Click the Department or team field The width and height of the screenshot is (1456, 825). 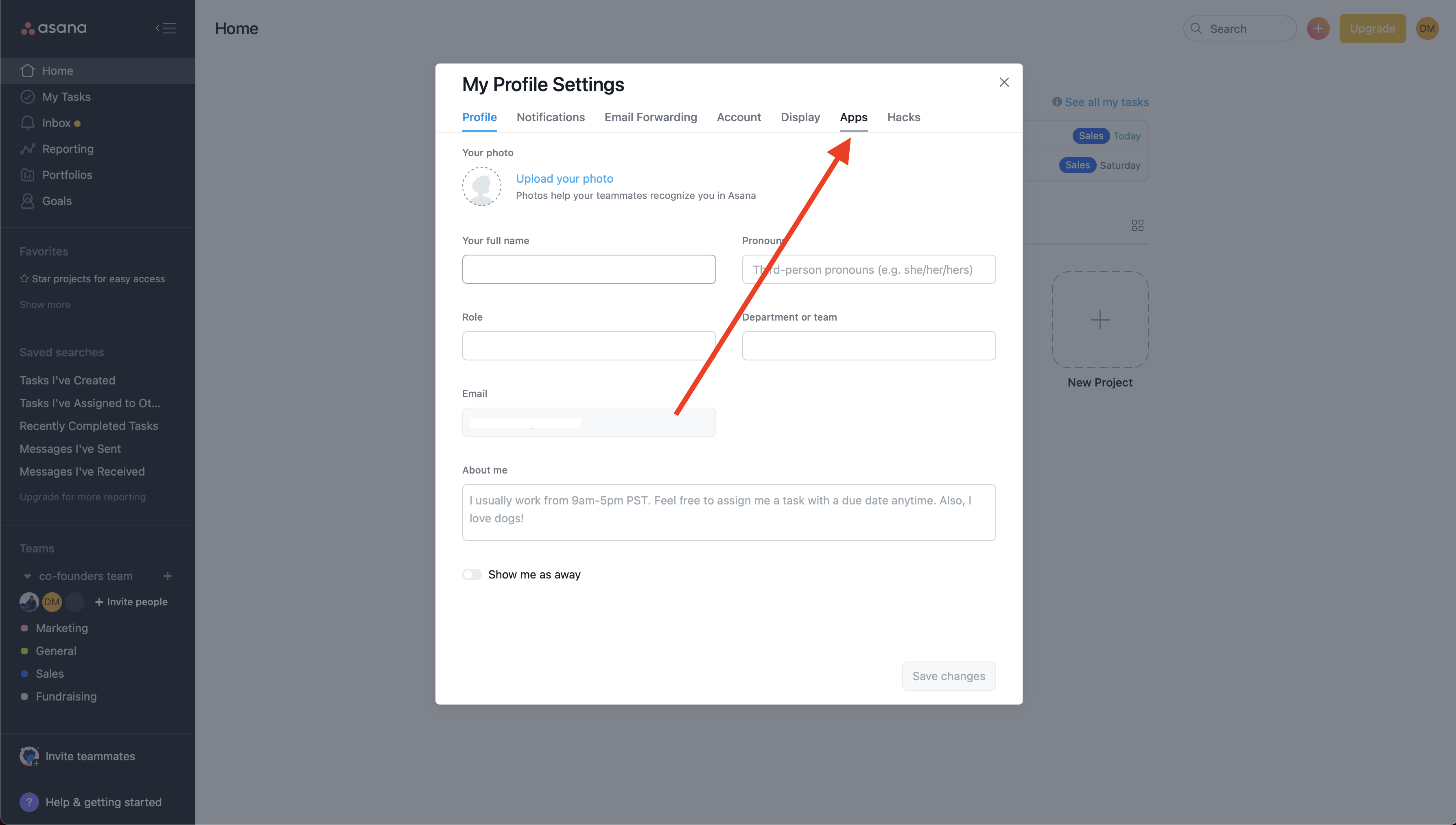pos(869,346)
